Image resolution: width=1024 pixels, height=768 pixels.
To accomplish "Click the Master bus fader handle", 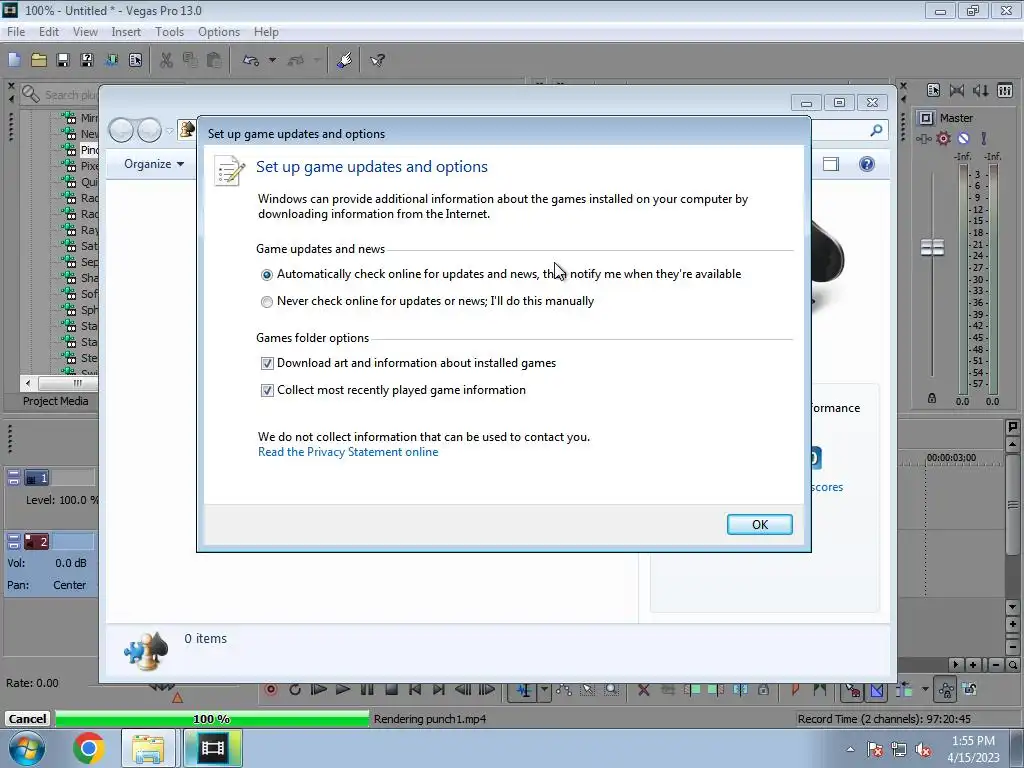I will tap(932, 248).
